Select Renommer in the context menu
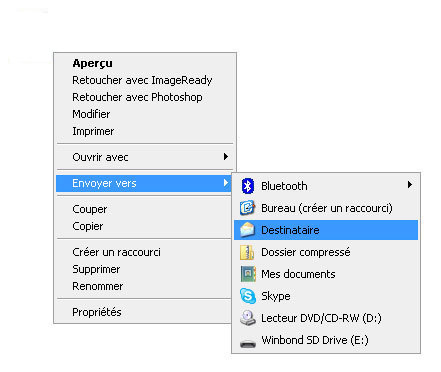The height and width of the screenshot is (372, 441). (x=97, y=286)
